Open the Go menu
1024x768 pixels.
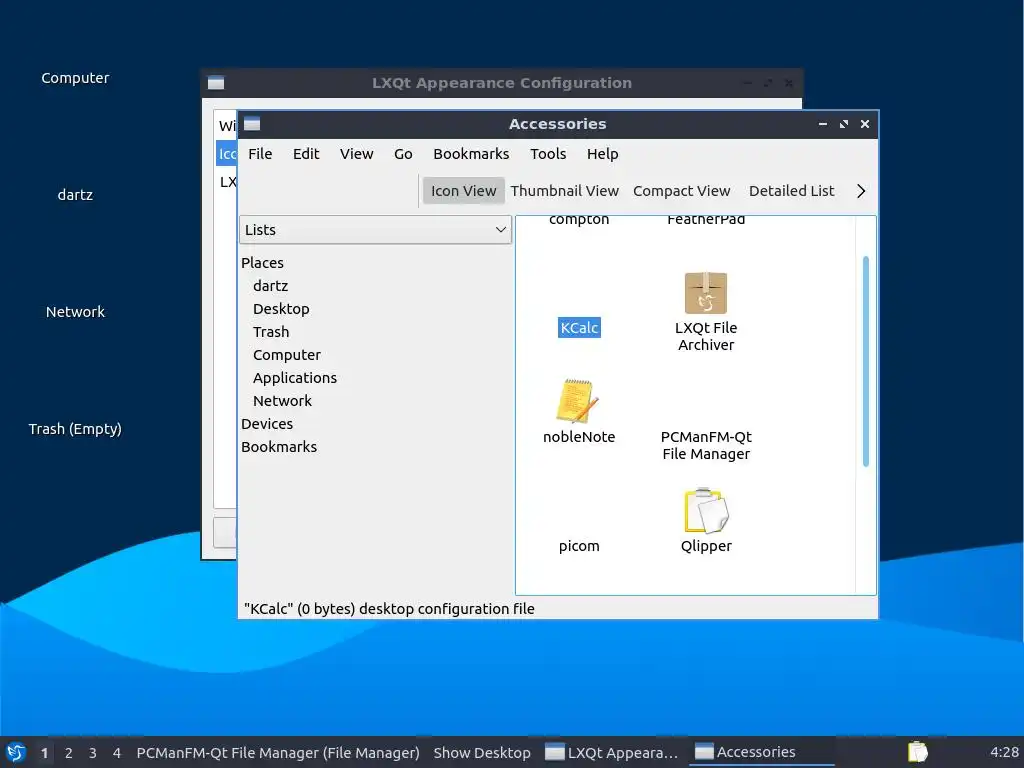[403, 154]
